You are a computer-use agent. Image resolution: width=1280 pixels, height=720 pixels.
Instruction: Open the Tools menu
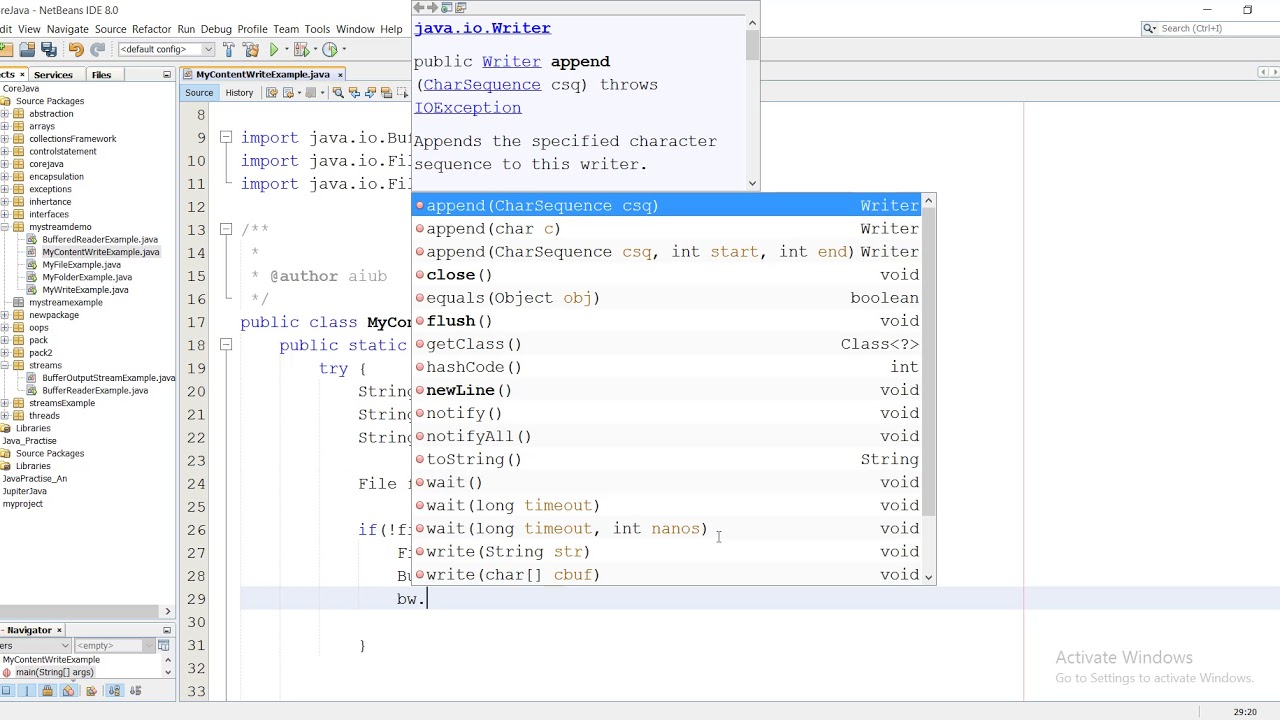point(317,29)
